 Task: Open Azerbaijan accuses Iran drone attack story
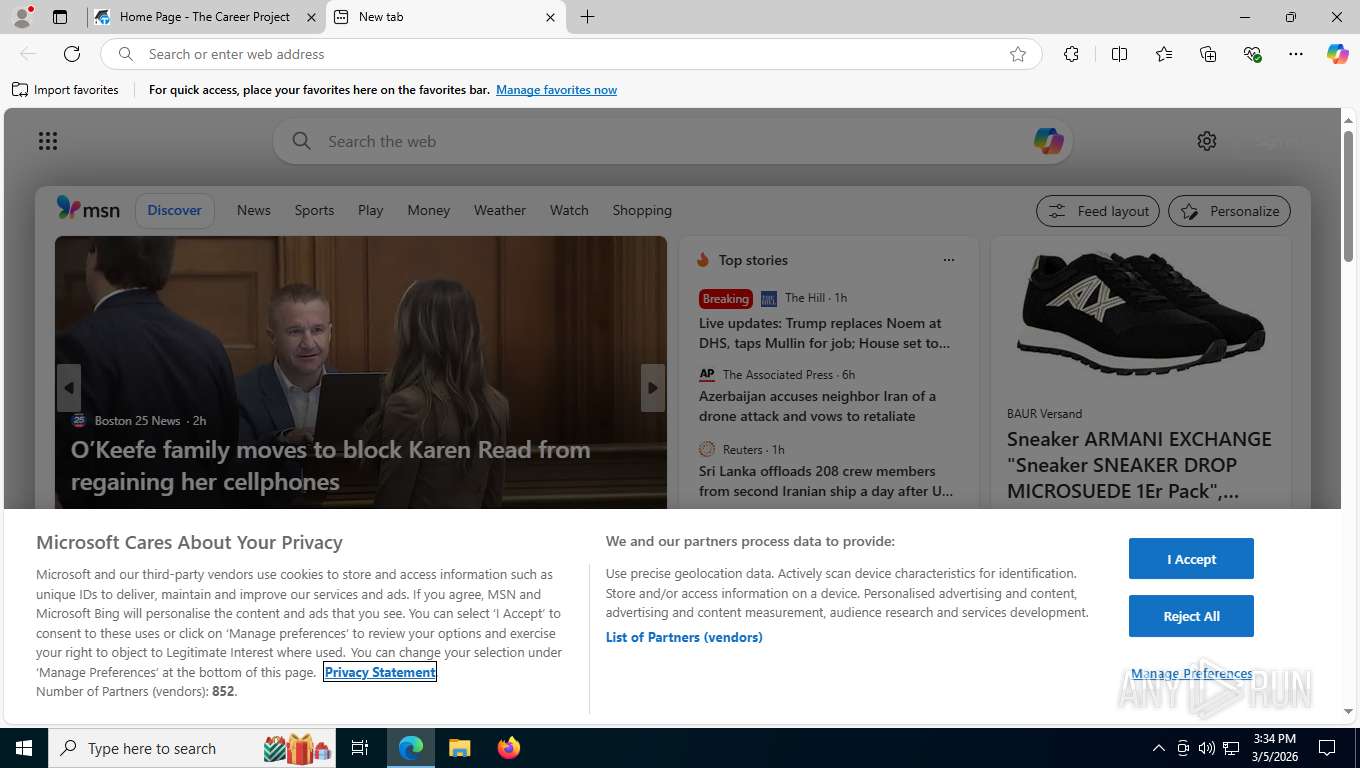pyautogui.click(x=817, y=406)
